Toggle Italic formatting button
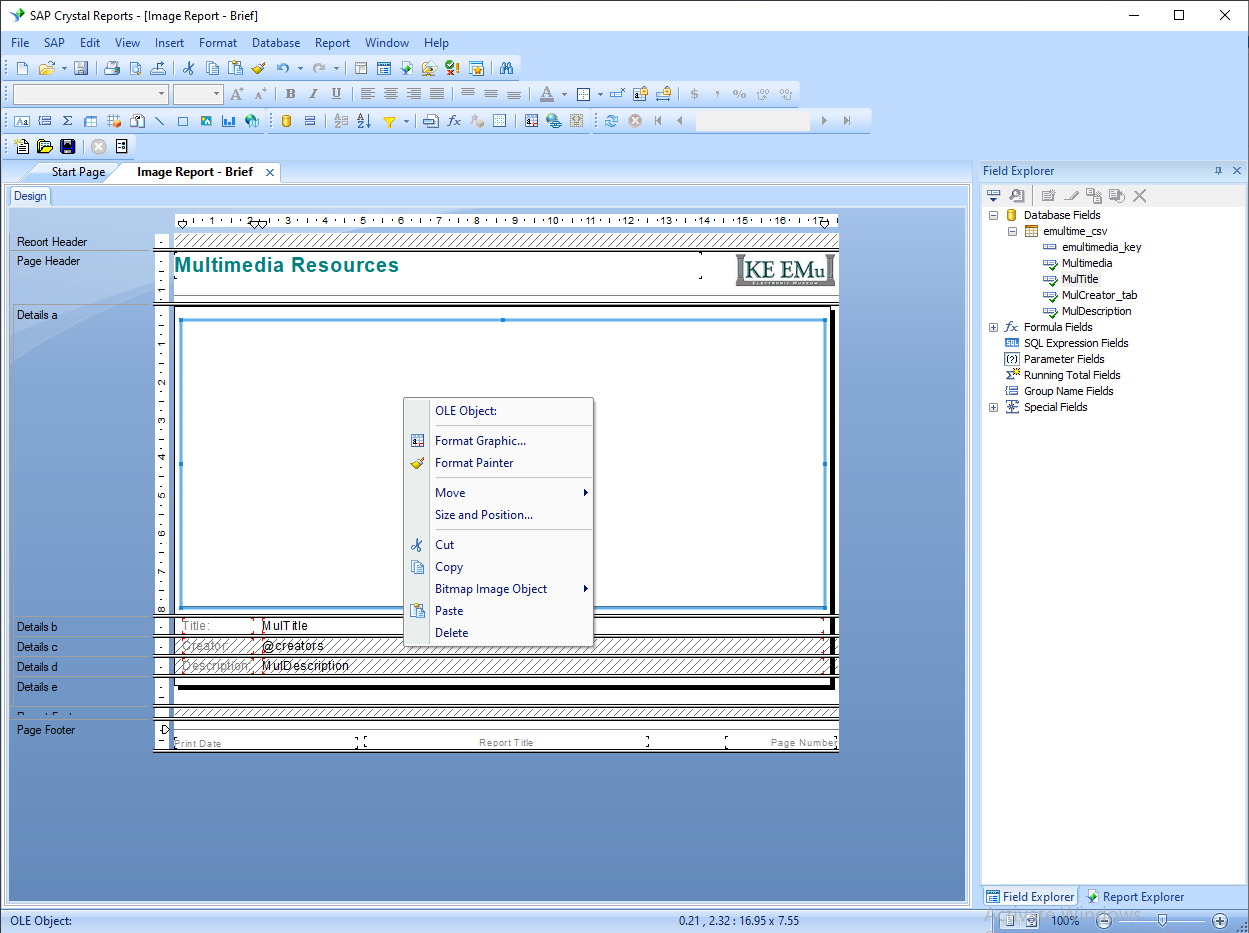 [313, 94]
